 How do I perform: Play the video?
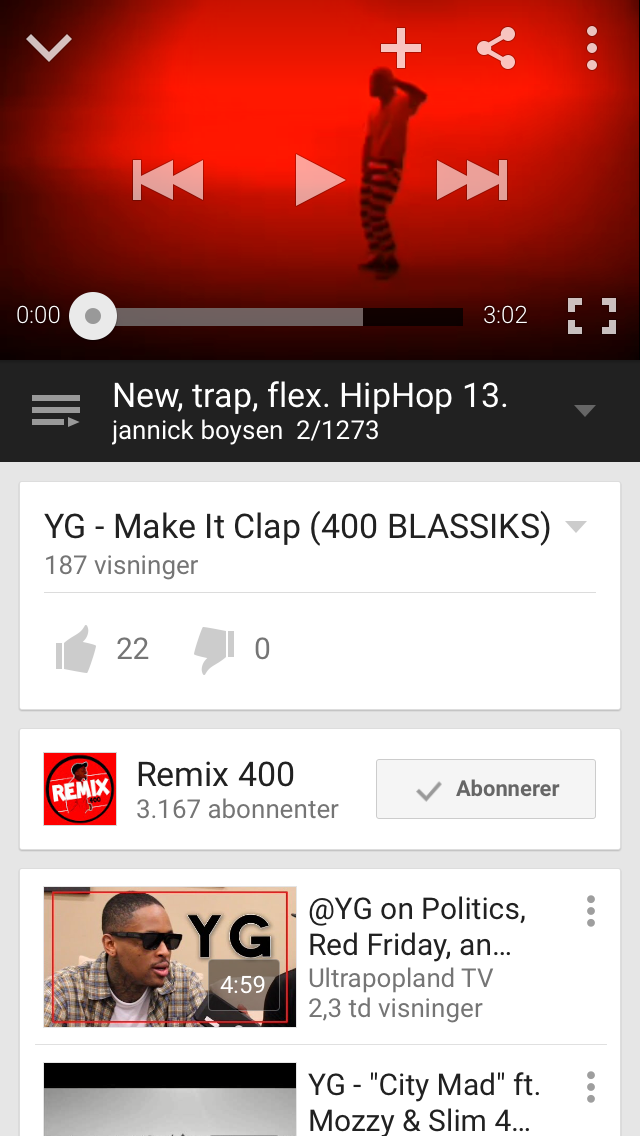[319, 179]
